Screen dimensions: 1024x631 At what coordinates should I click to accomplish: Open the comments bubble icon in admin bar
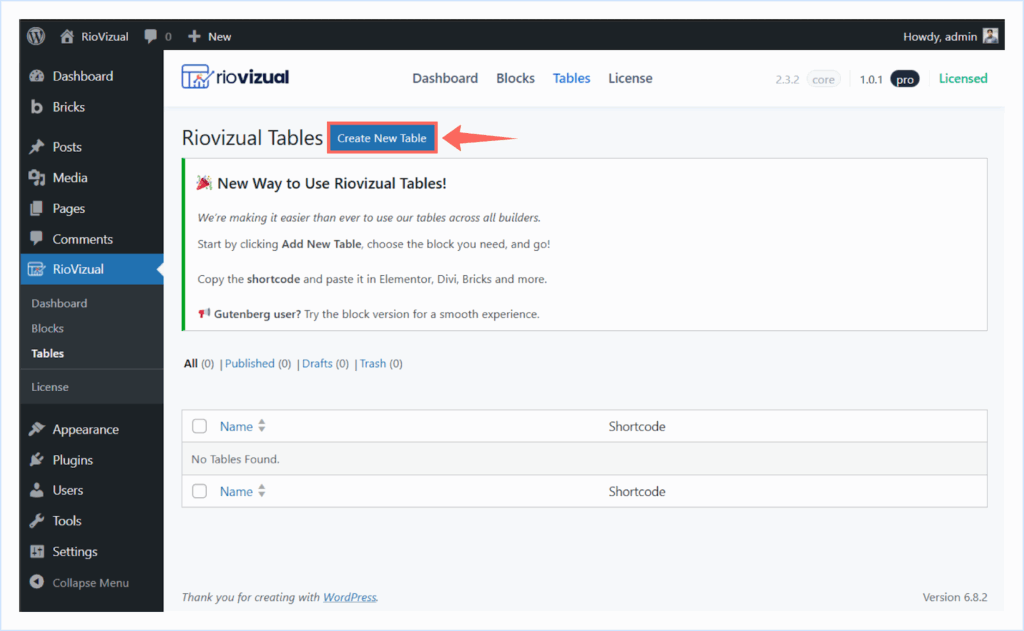[151, 36]
